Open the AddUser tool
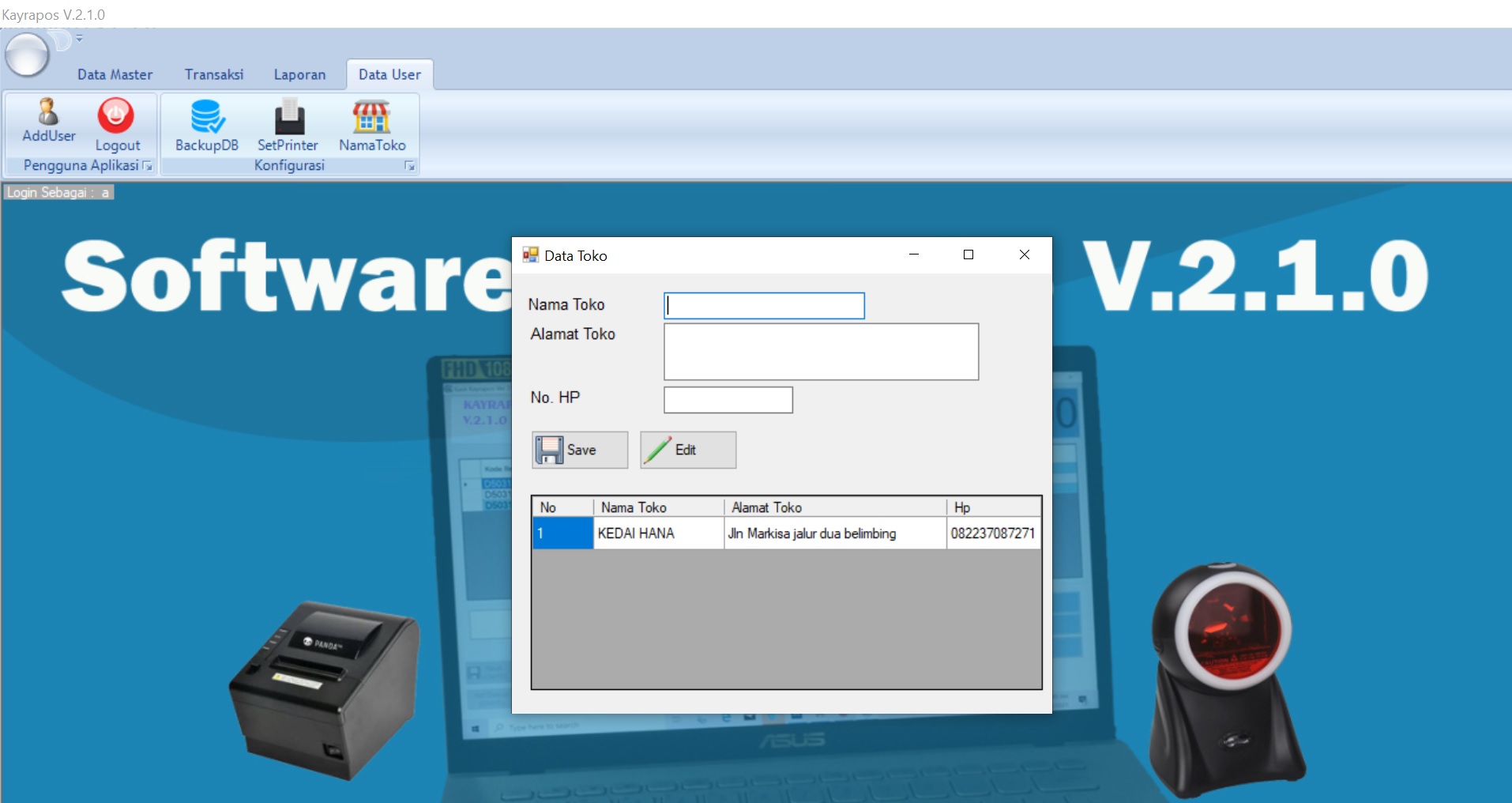The image size is (1512, 803). click(x=48, y=120)
